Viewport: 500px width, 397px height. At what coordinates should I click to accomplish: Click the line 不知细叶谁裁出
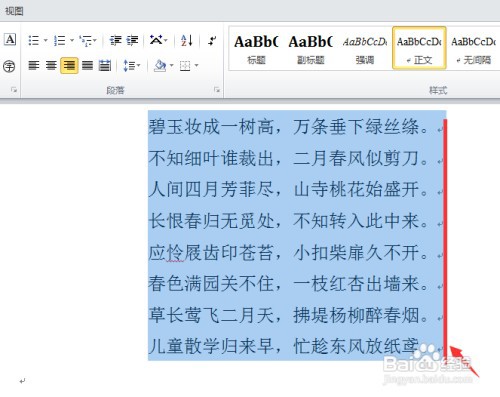(x=211, y=158)
